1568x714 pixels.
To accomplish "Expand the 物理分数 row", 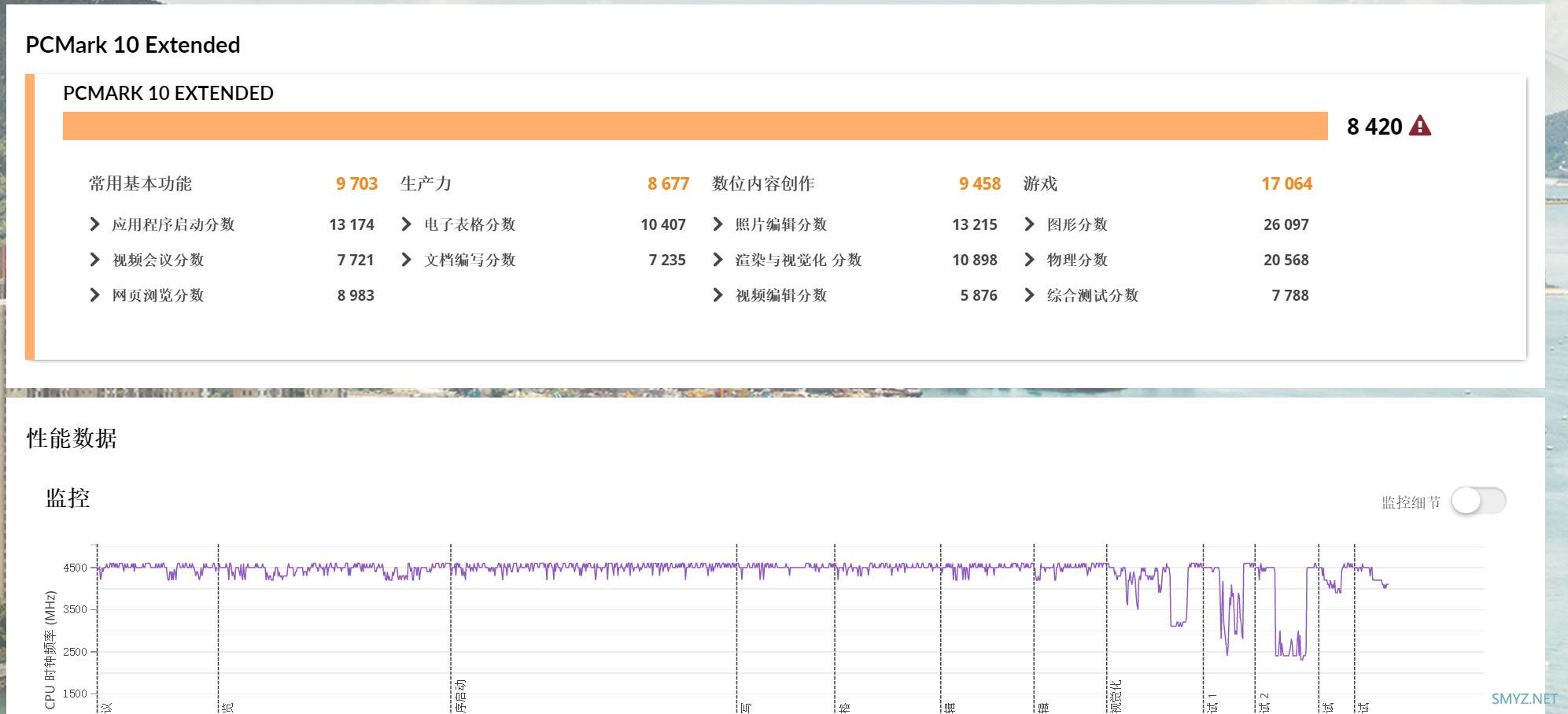I will pos(1030,260).
